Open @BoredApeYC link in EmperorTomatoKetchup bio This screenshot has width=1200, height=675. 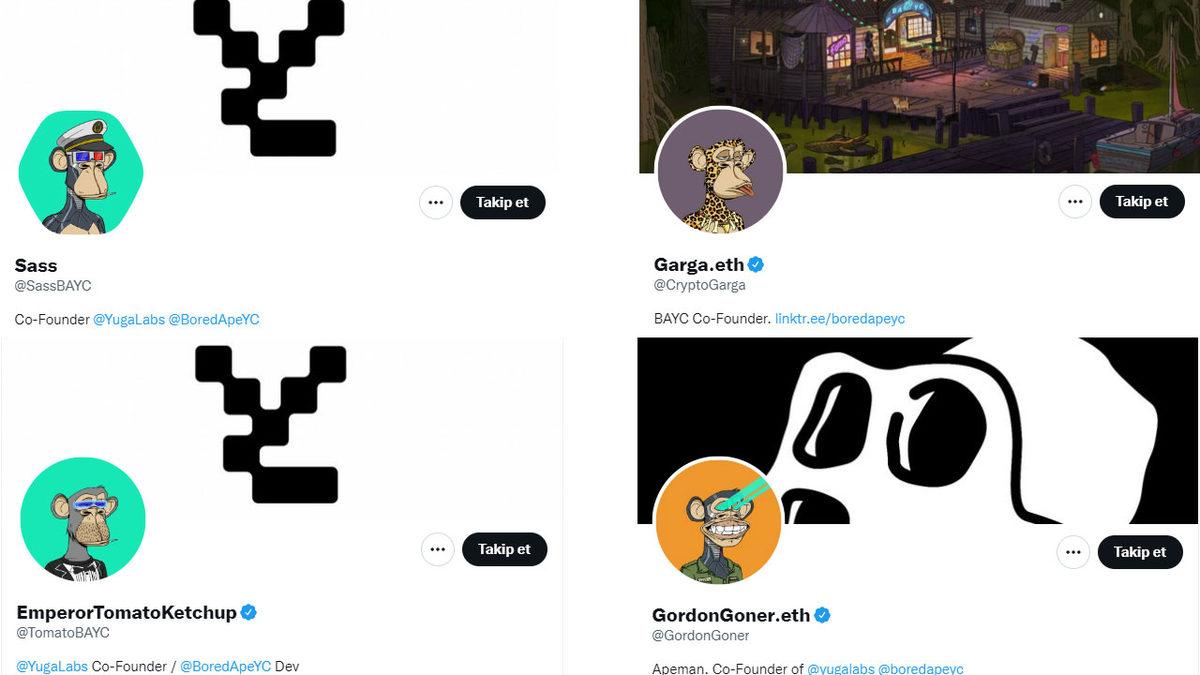226,666
